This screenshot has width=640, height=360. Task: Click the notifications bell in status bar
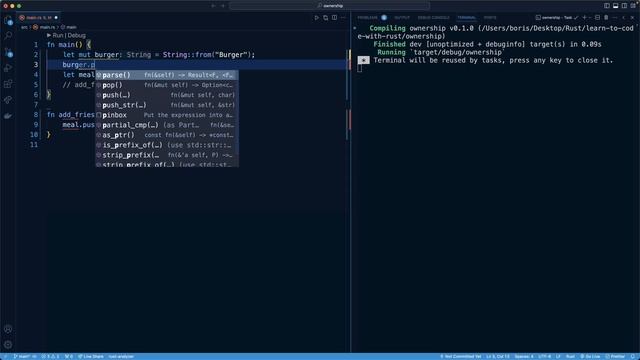pos(633,356)
